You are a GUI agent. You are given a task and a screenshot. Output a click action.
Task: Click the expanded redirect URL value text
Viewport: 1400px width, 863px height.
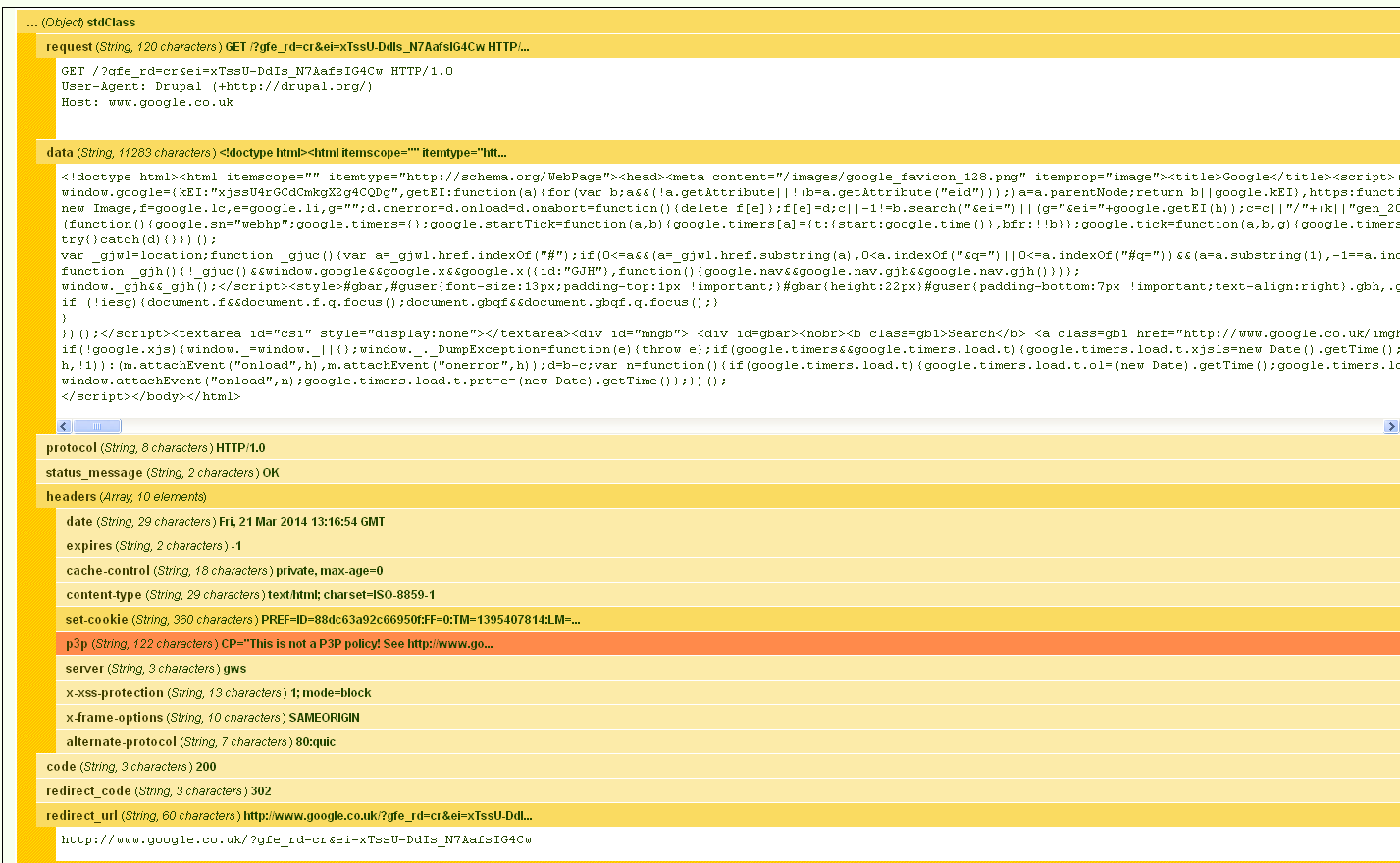point(296,839)
